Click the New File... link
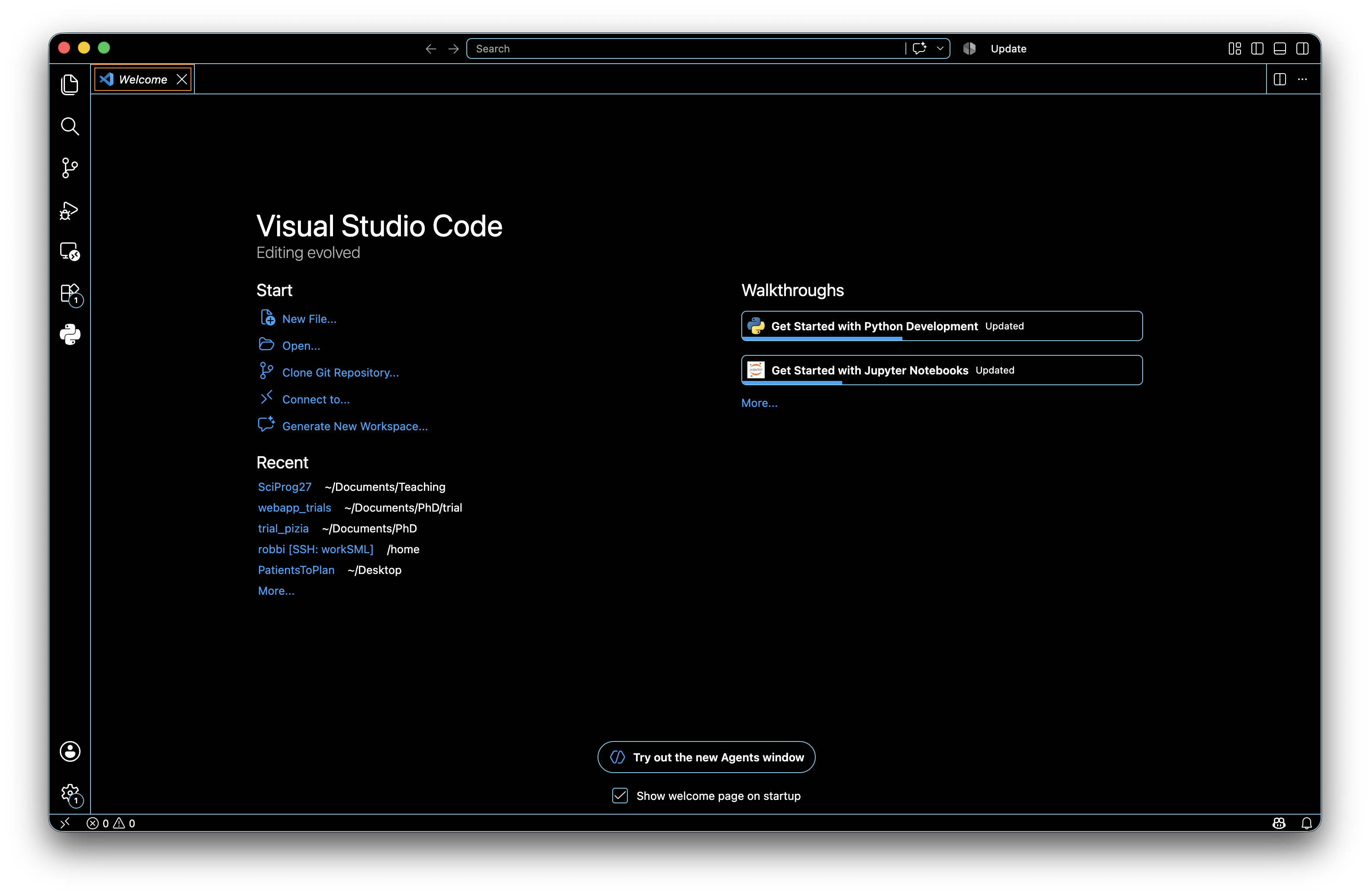This screenshot has width=1370, height=896. (x=309, y=319)
